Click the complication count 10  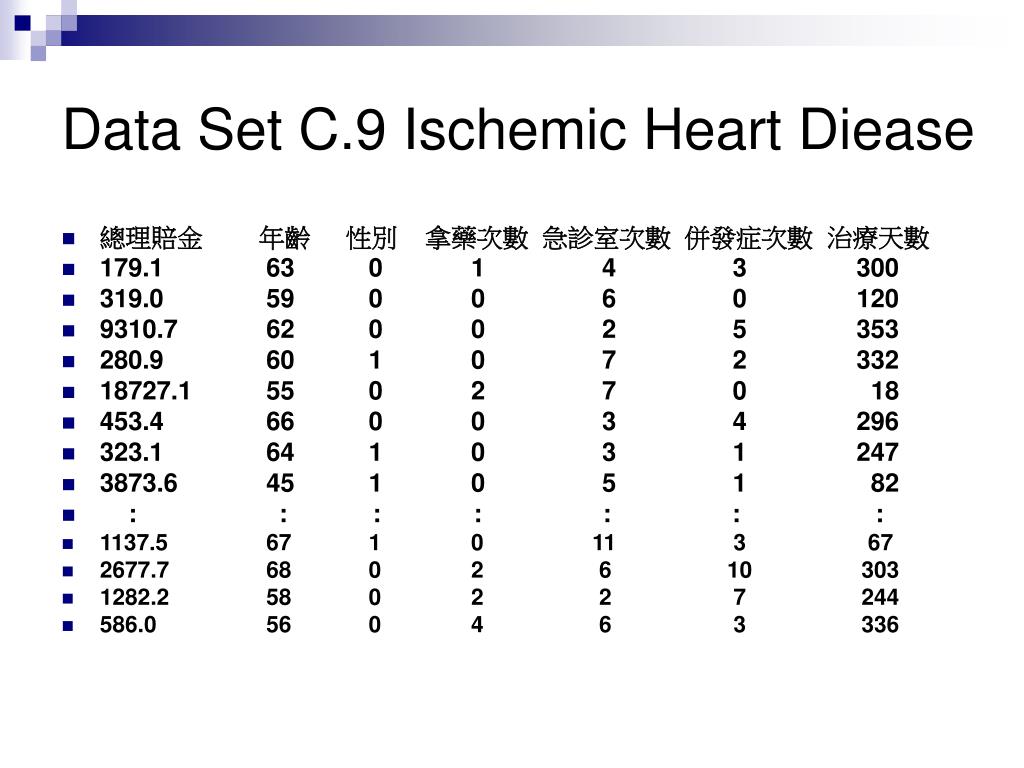(739, 570)
